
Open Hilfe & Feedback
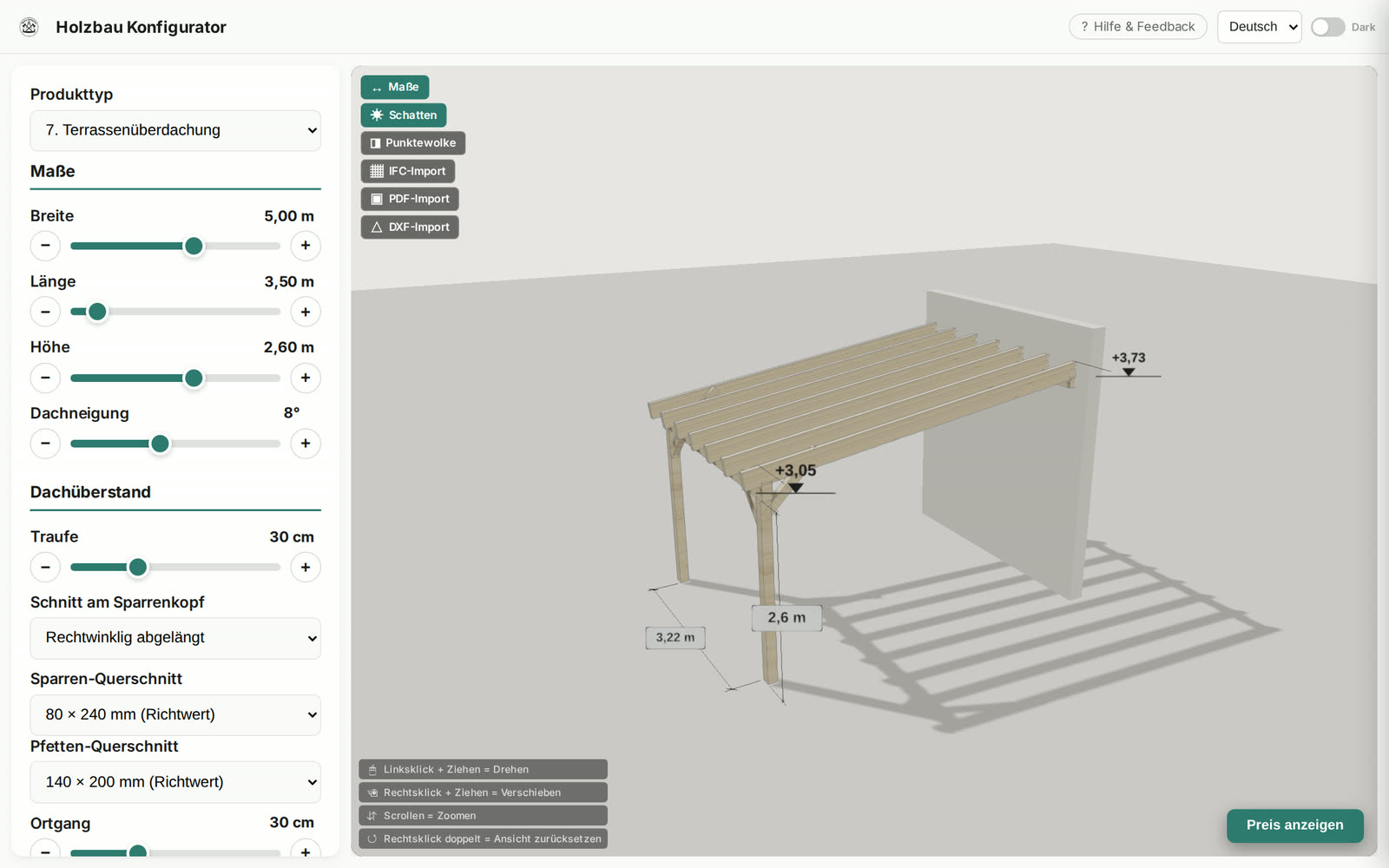tap(1138, 27)
